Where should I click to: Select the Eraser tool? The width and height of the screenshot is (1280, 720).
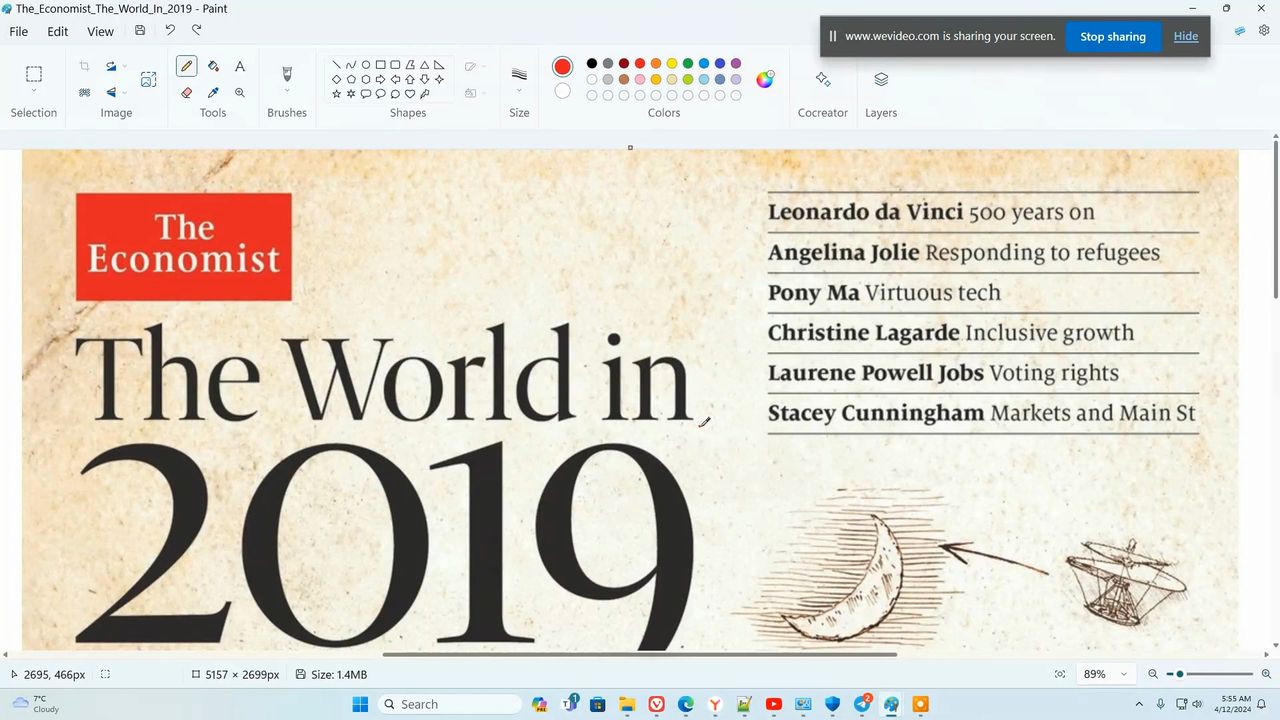(186, 92)
